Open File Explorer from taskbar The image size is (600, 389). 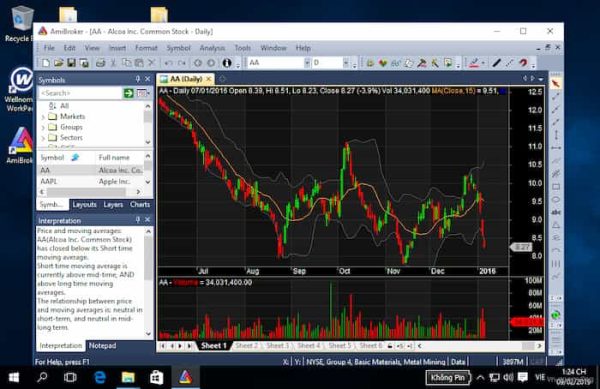[x=128, y=378]
